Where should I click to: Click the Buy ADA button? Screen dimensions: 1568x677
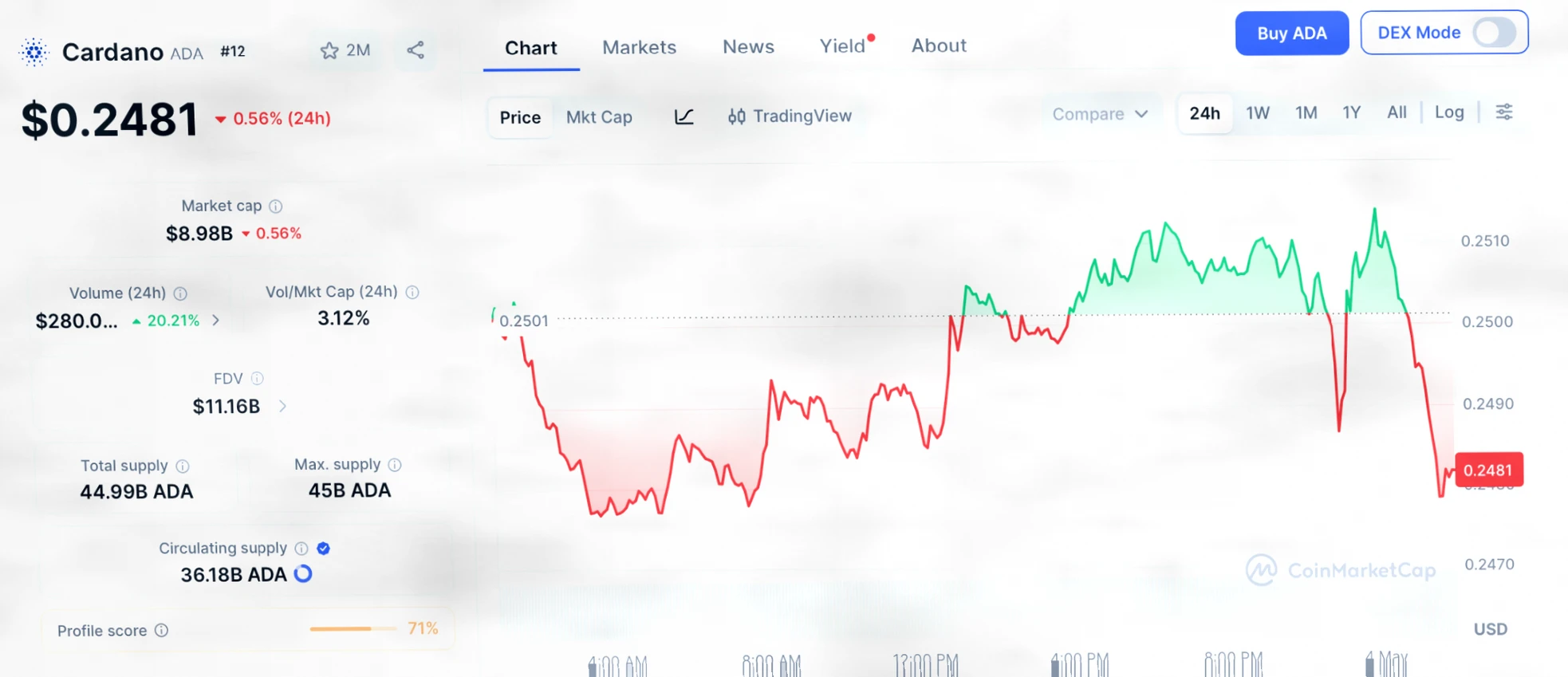[x=1292, y=33]
